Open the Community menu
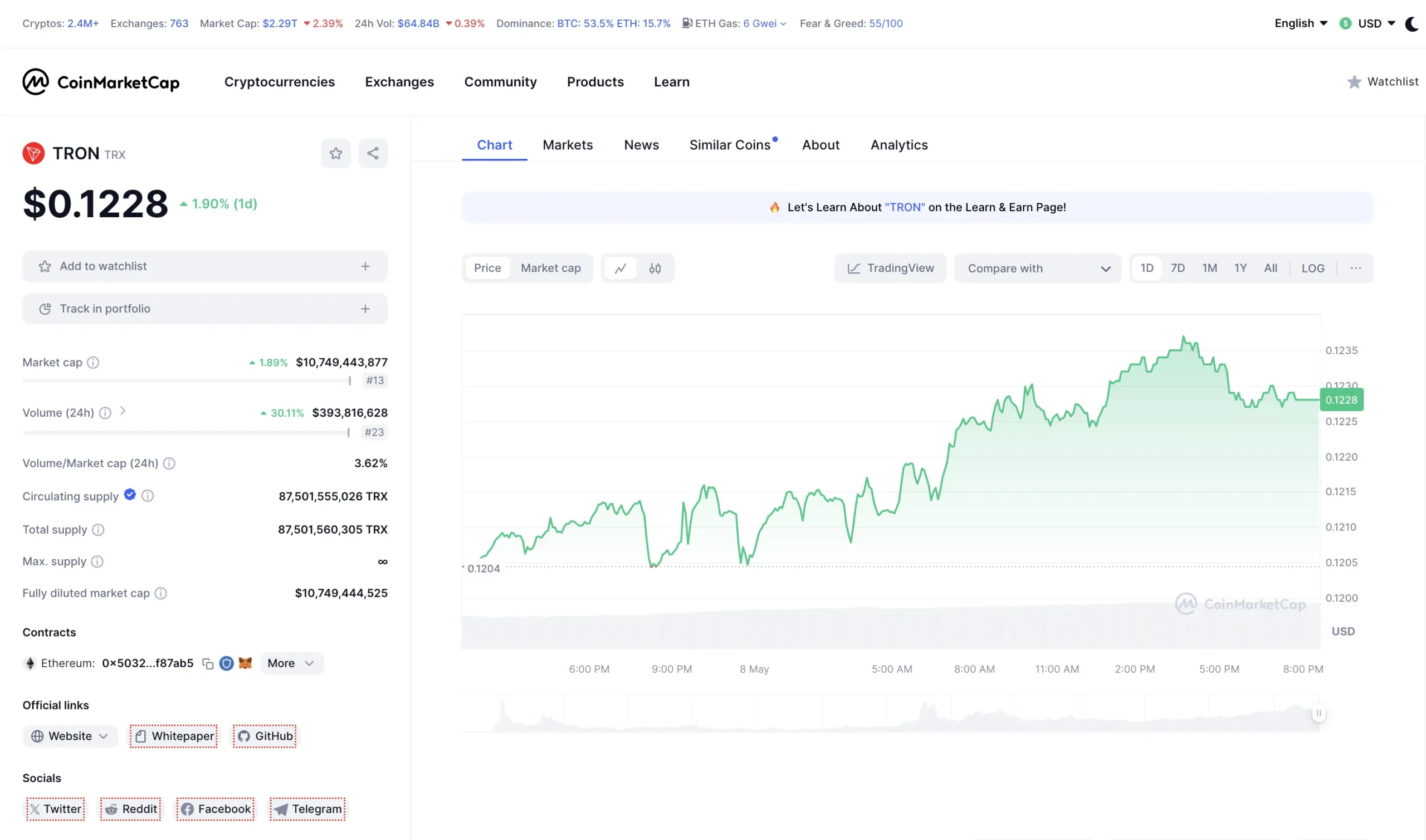 [x=500, y=82]
